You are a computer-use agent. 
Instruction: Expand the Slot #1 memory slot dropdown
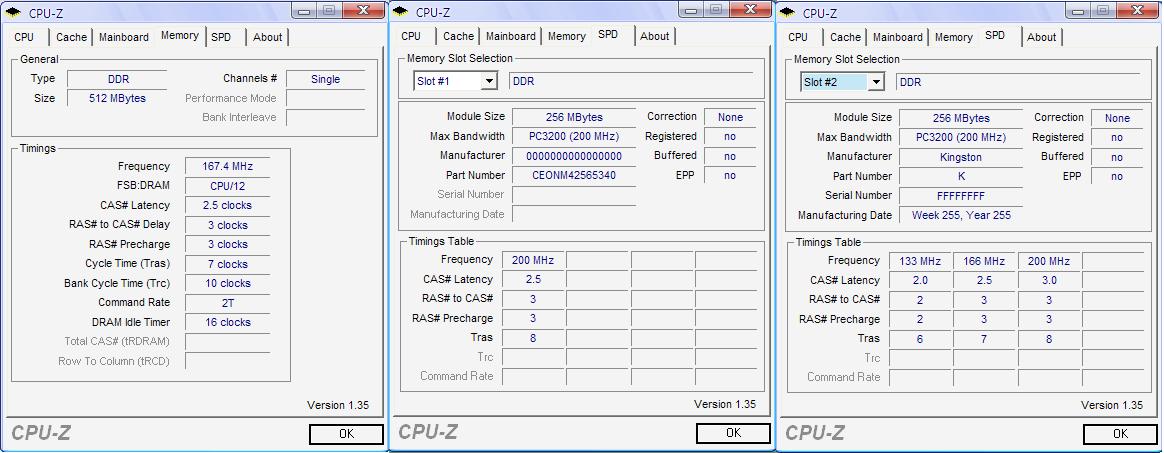click(x=488, y=82)
